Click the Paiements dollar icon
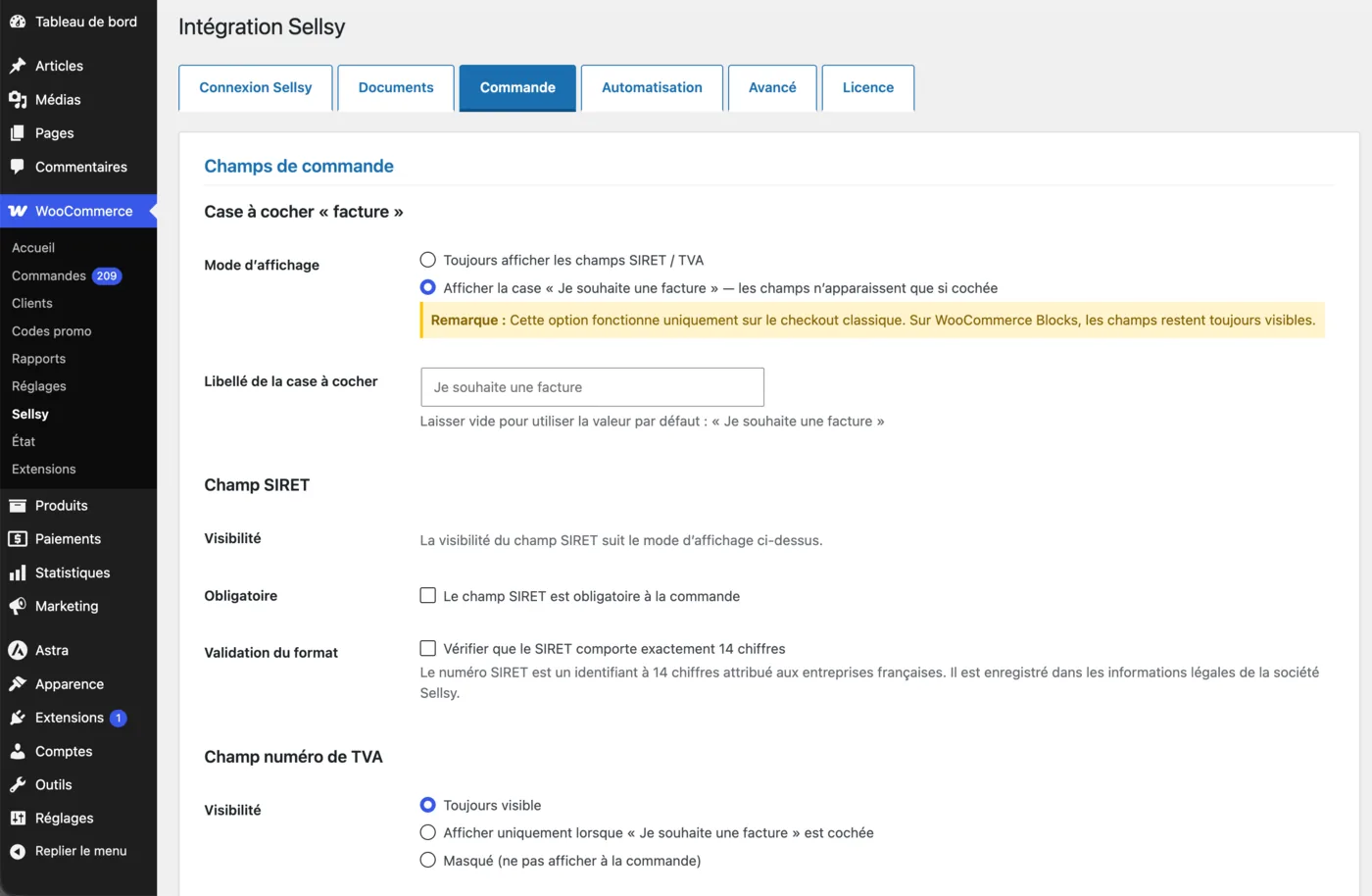The height and width of the screenshot is (896, 1372). tap(18, 539)
